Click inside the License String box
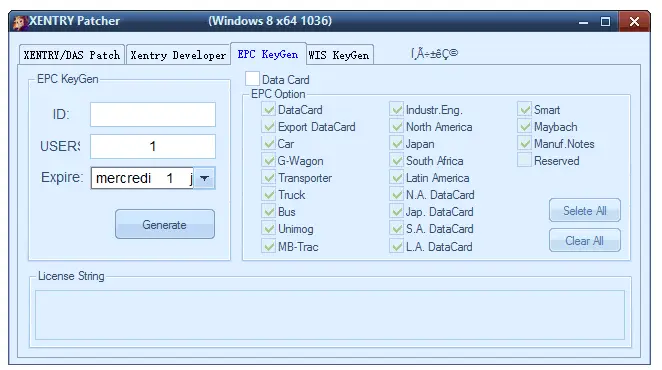This screenshot has height=370, width=662. [x=330, y=315]
